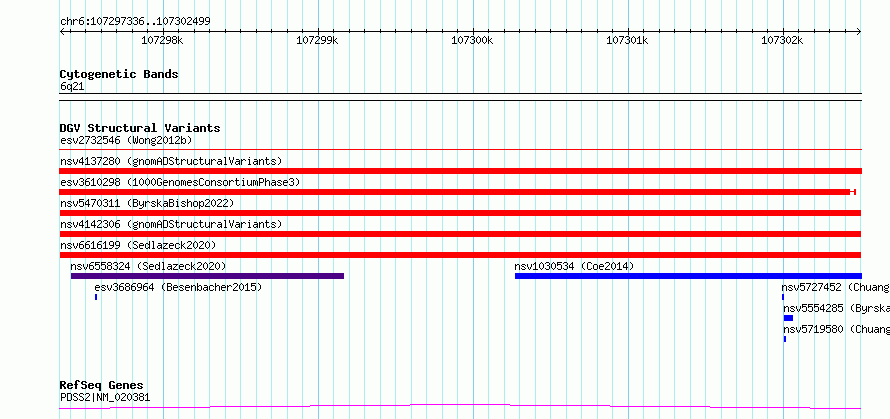The width and height of the screenshot is (890, 419).
Task: Open nsv6616199 (Sedlazeck2020) label
Action: click(138, 245)
